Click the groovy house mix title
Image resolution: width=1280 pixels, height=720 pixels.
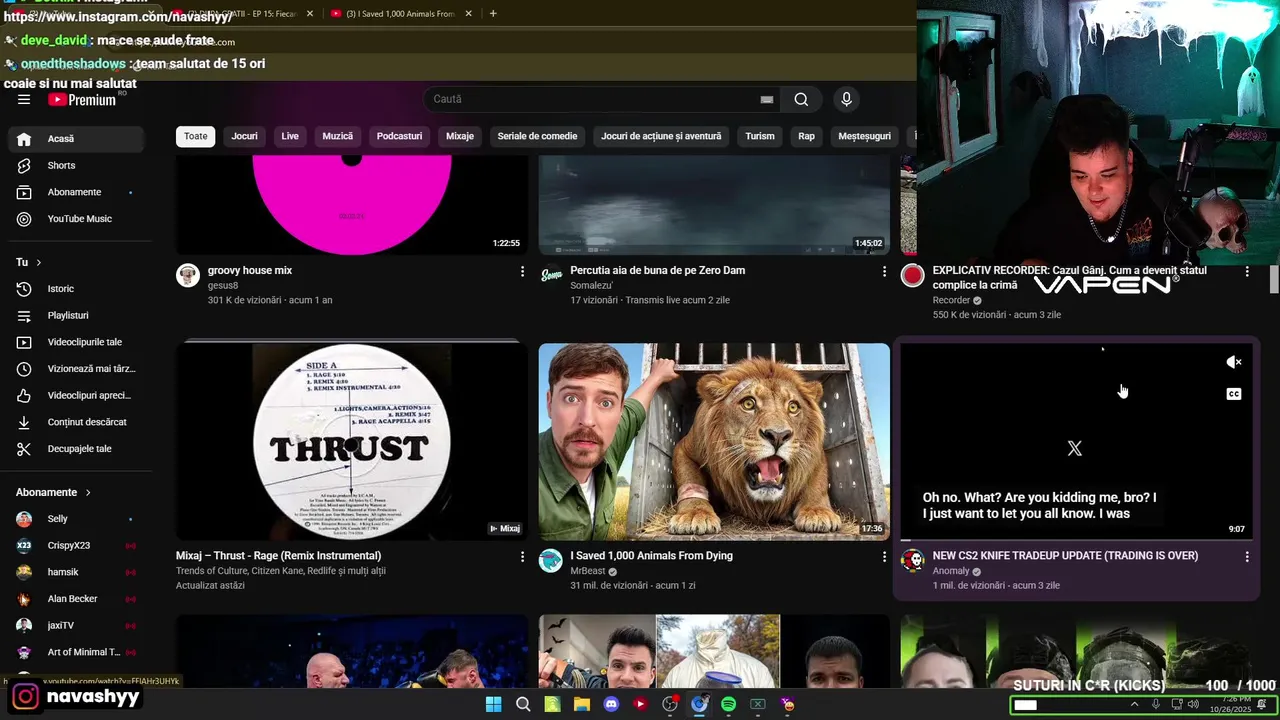click(x=250, y=270)
